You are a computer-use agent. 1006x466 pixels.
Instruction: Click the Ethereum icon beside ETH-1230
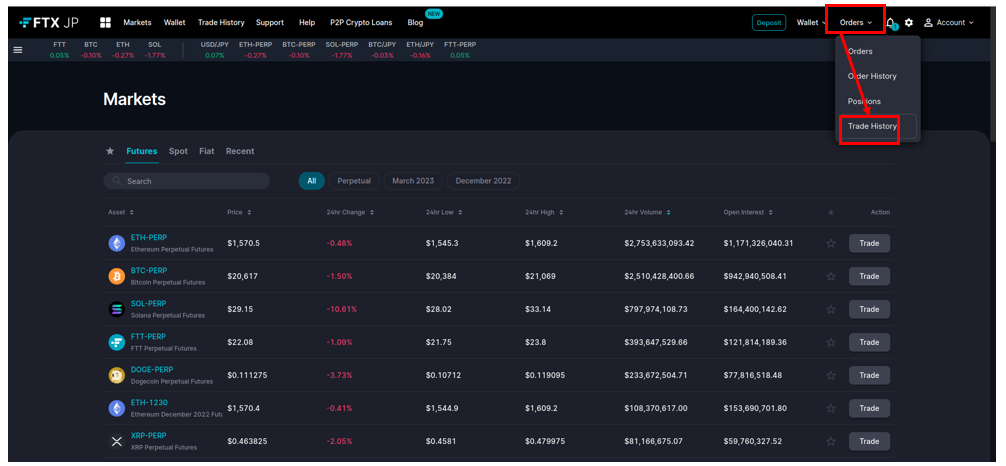point(117,408)
